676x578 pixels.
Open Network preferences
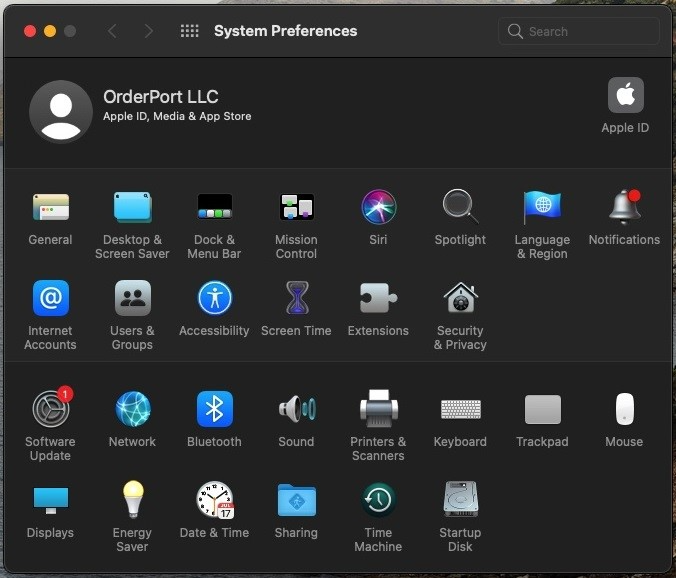point(132,409)
